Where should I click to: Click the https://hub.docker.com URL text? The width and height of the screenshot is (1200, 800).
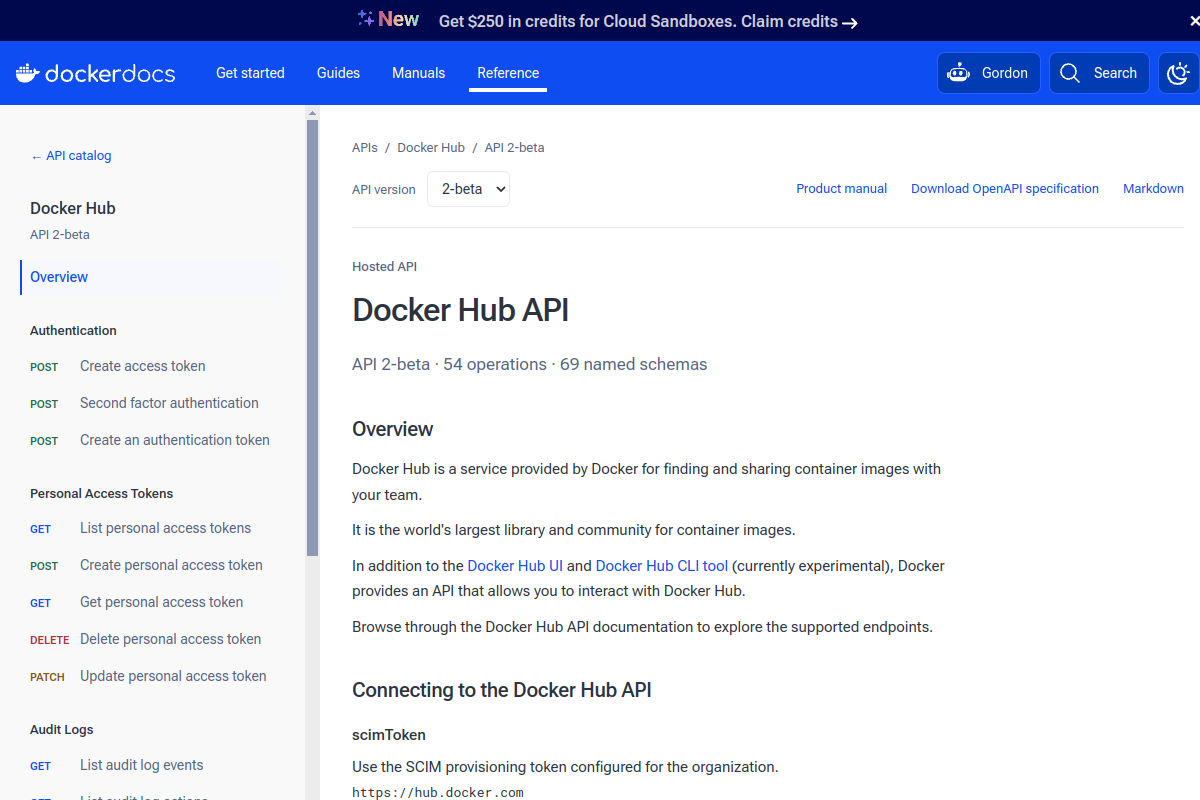438,793
